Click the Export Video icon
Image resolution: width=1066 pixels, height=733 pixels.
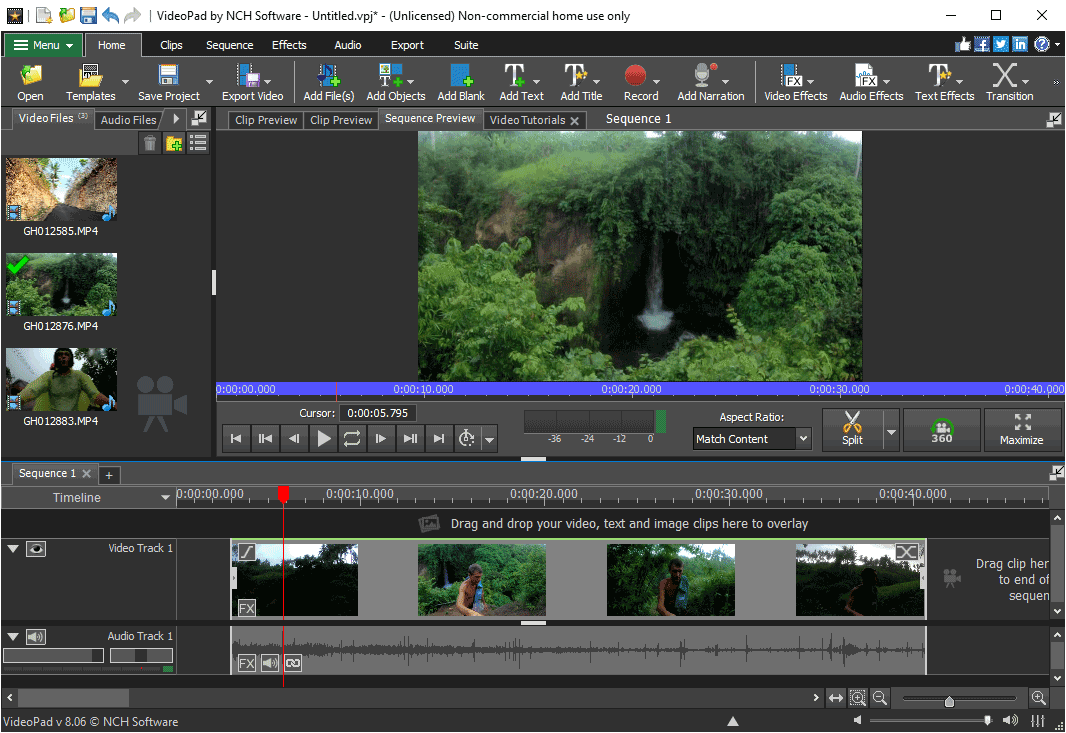[x=252, y=82]
